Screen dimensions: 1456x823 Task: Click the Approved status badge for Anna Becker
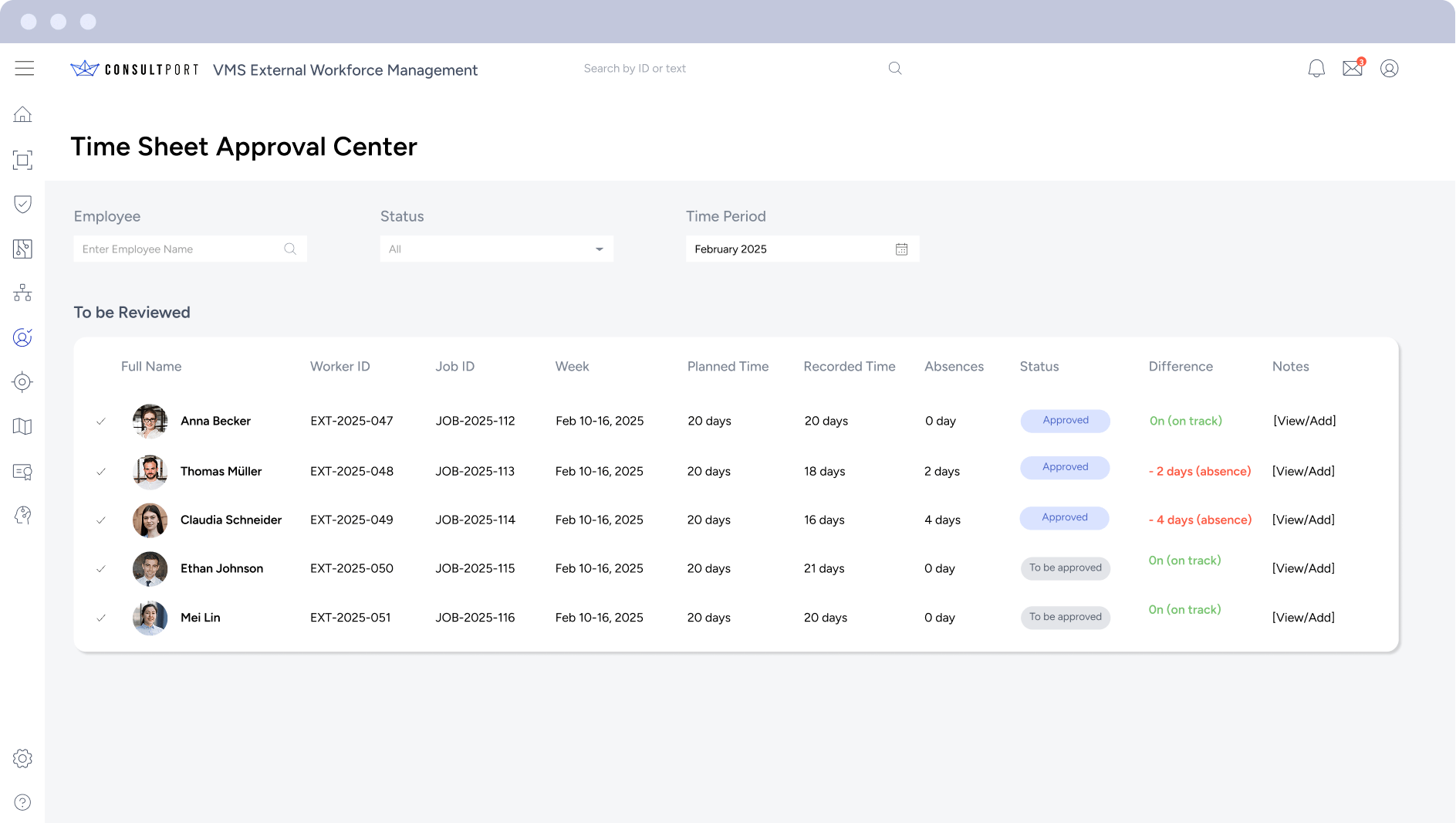click(1065, 421)
